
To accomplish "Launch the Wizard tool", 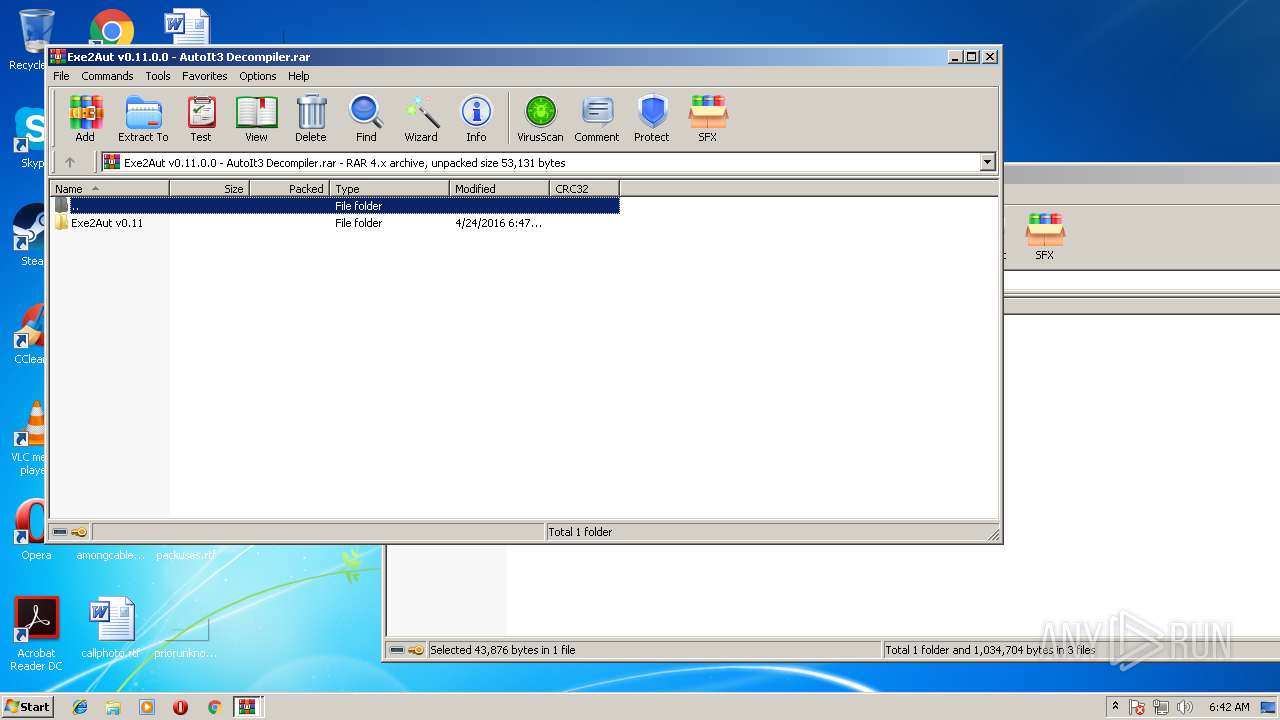I will (421, 119).
